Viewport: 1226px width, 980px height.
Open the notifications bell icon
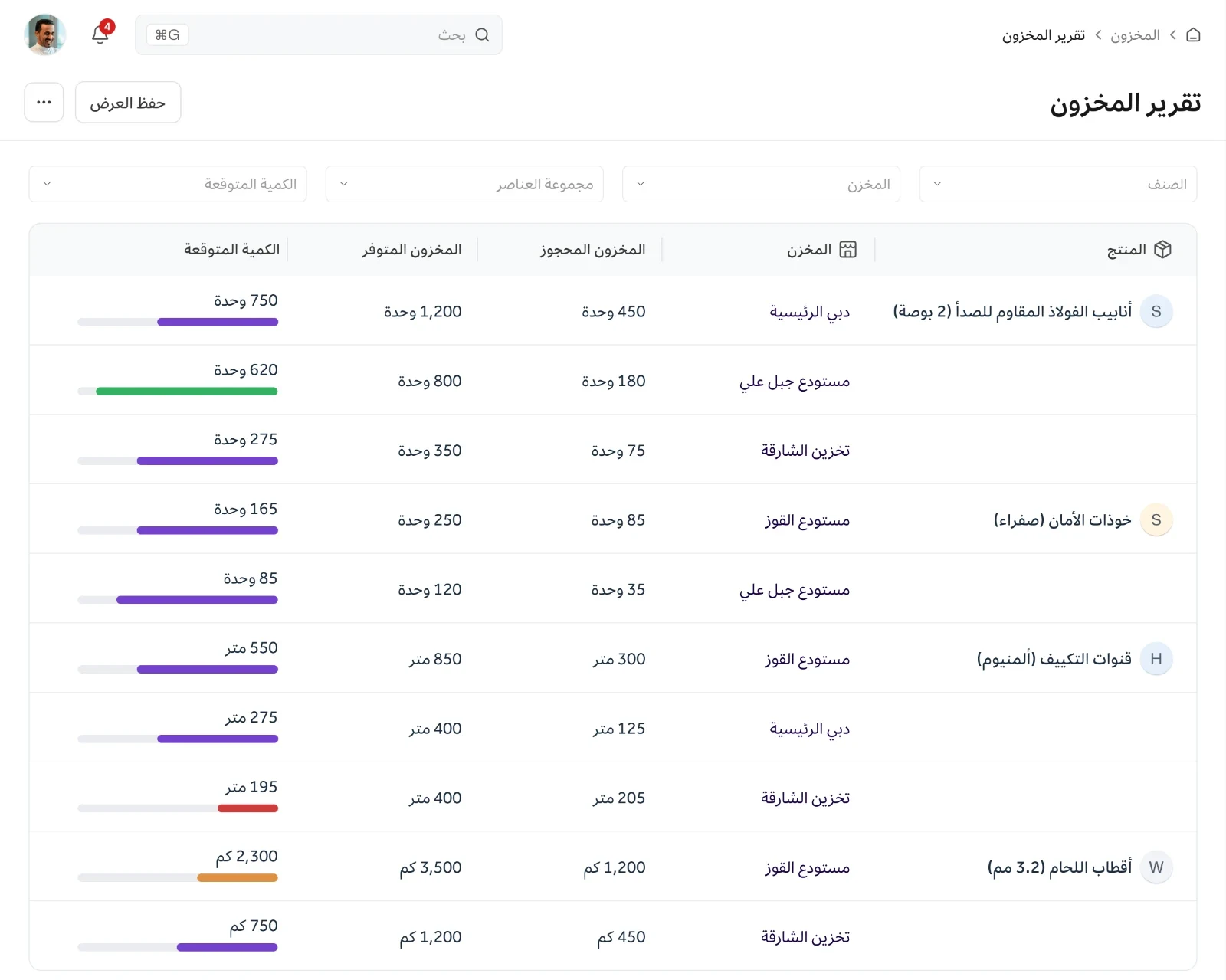tap(100, 34)
